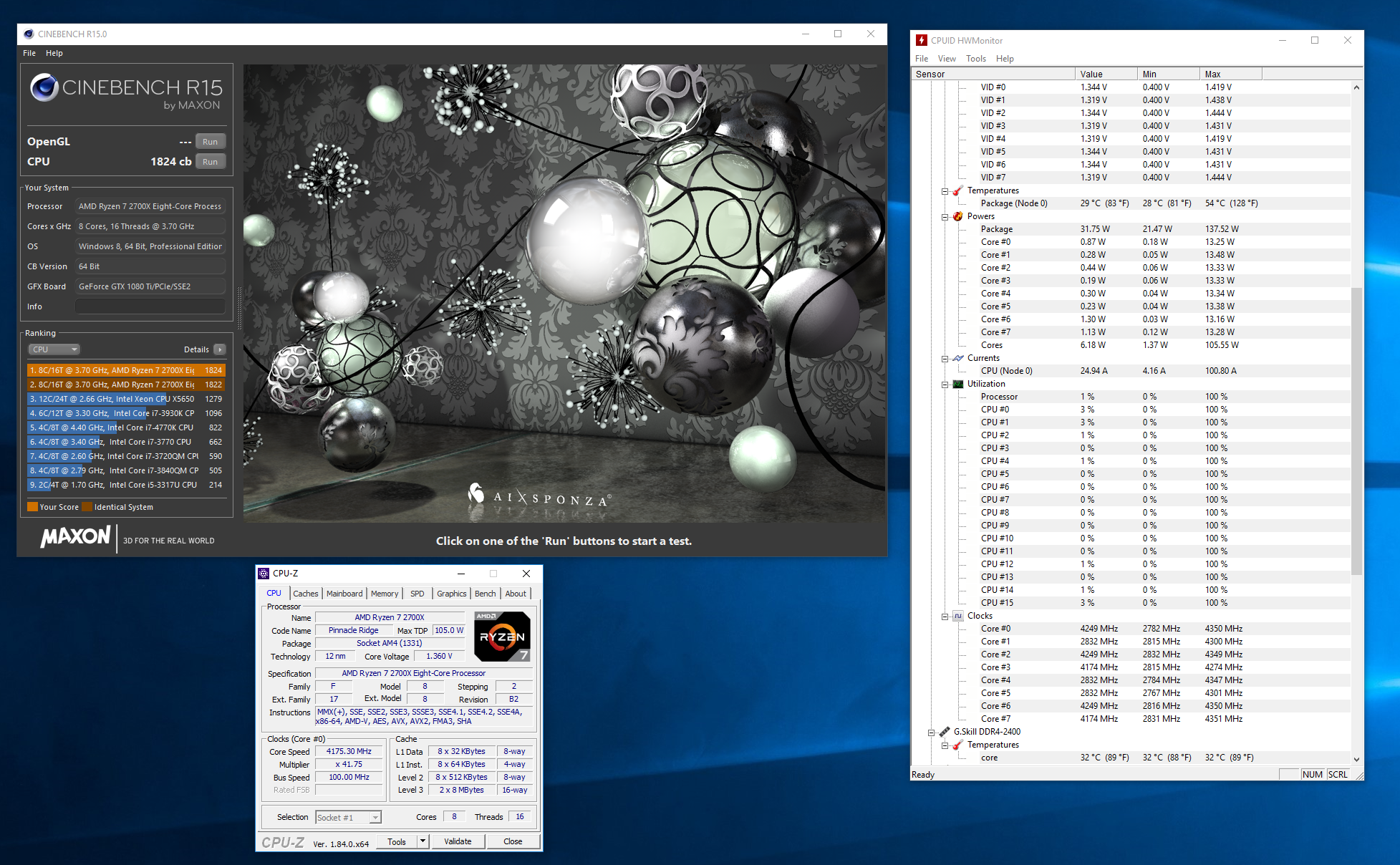This screenshot has width=1400, height=865.
Task: Open the Tools menu in HWMonitor
Action: point(976,59)
